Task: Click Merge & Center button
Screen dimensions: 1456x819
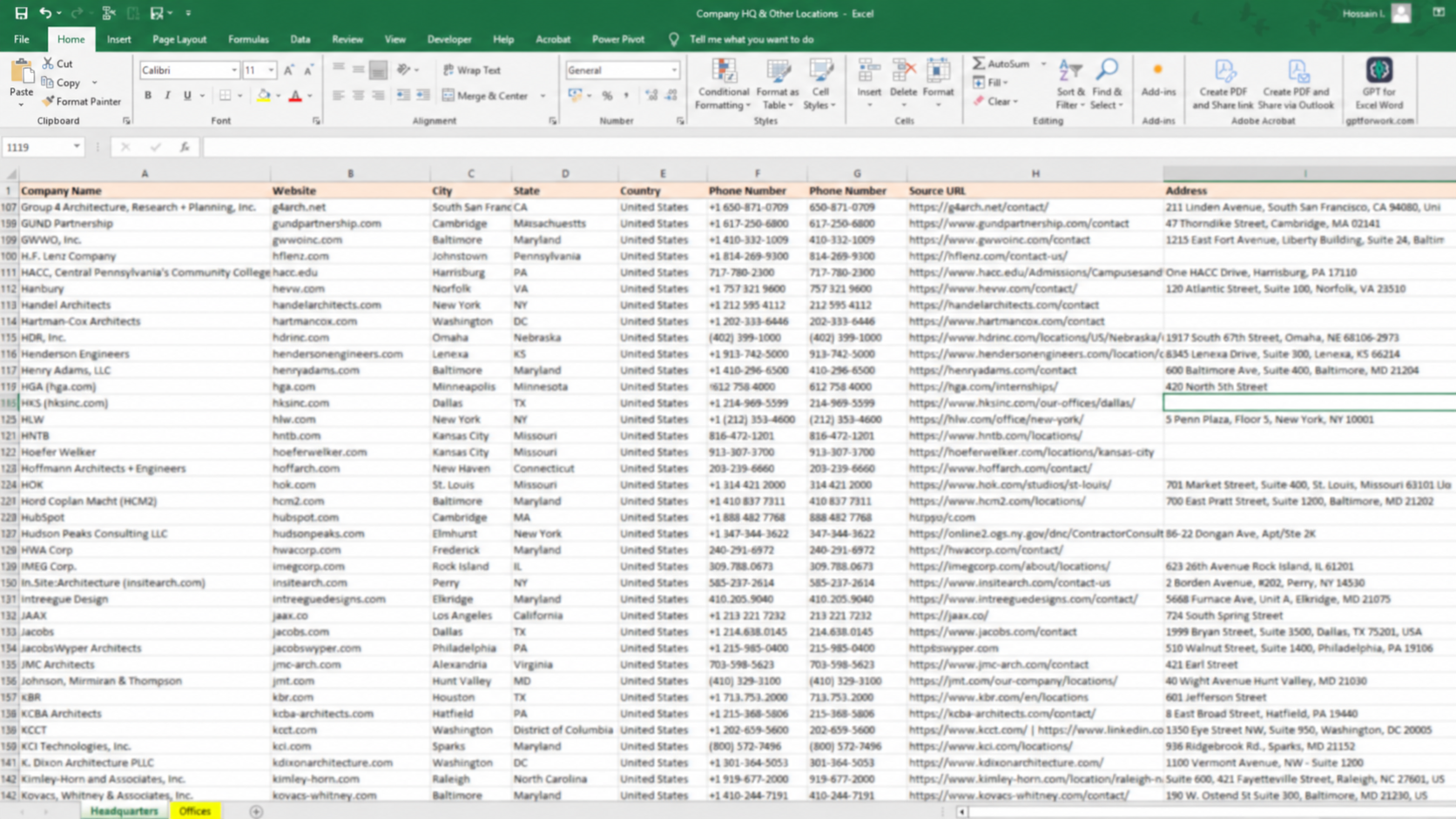Action: [486, 96]
